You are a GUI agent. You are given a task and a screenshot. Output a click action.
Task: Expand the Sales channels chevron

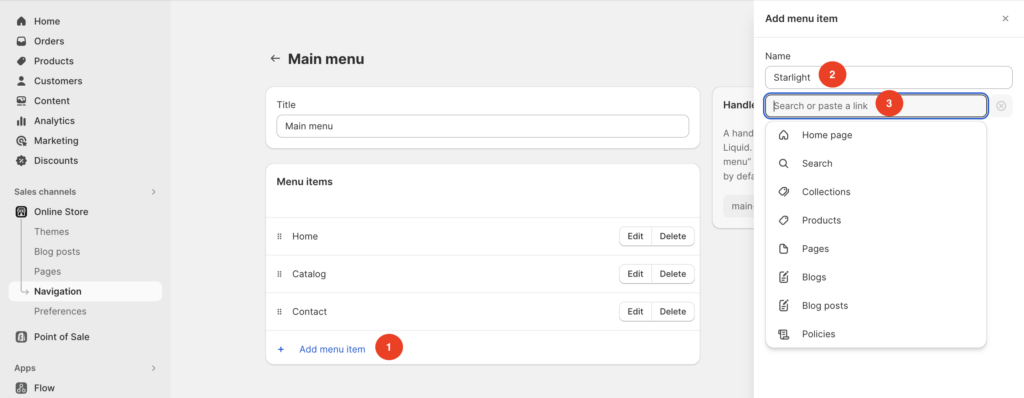click(153, 191)
